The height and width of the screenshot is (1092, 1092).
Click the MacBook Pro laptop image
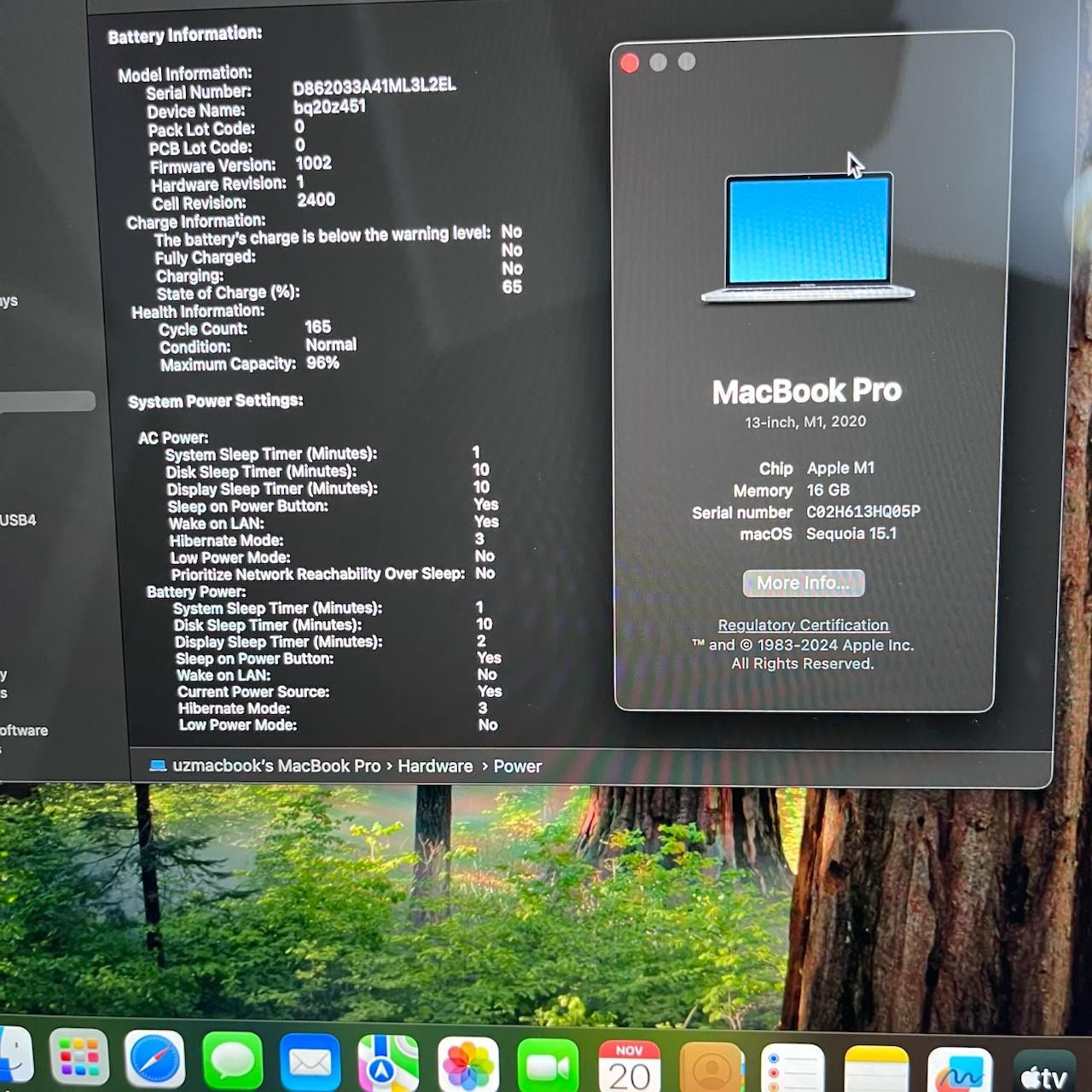(x=808, y=238)
